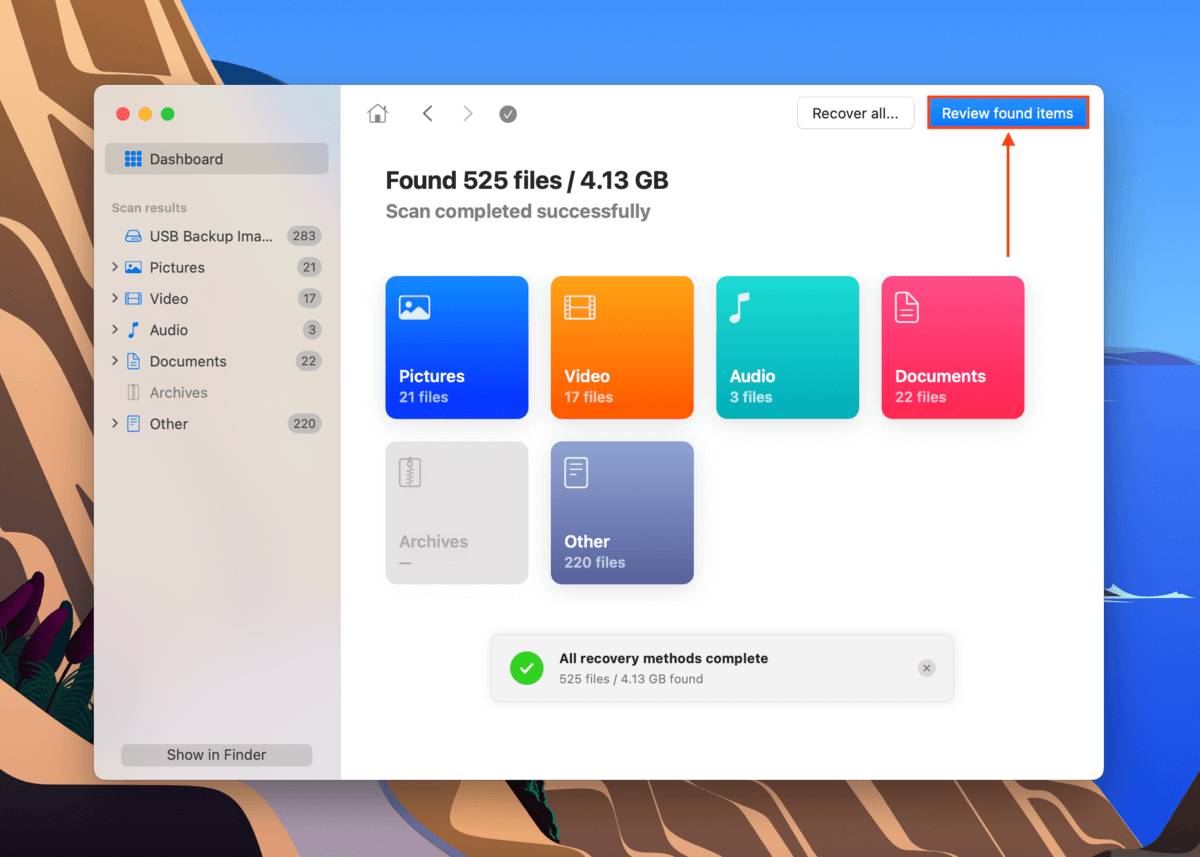Select Video in the sidebar list

[x=216, y=298]
